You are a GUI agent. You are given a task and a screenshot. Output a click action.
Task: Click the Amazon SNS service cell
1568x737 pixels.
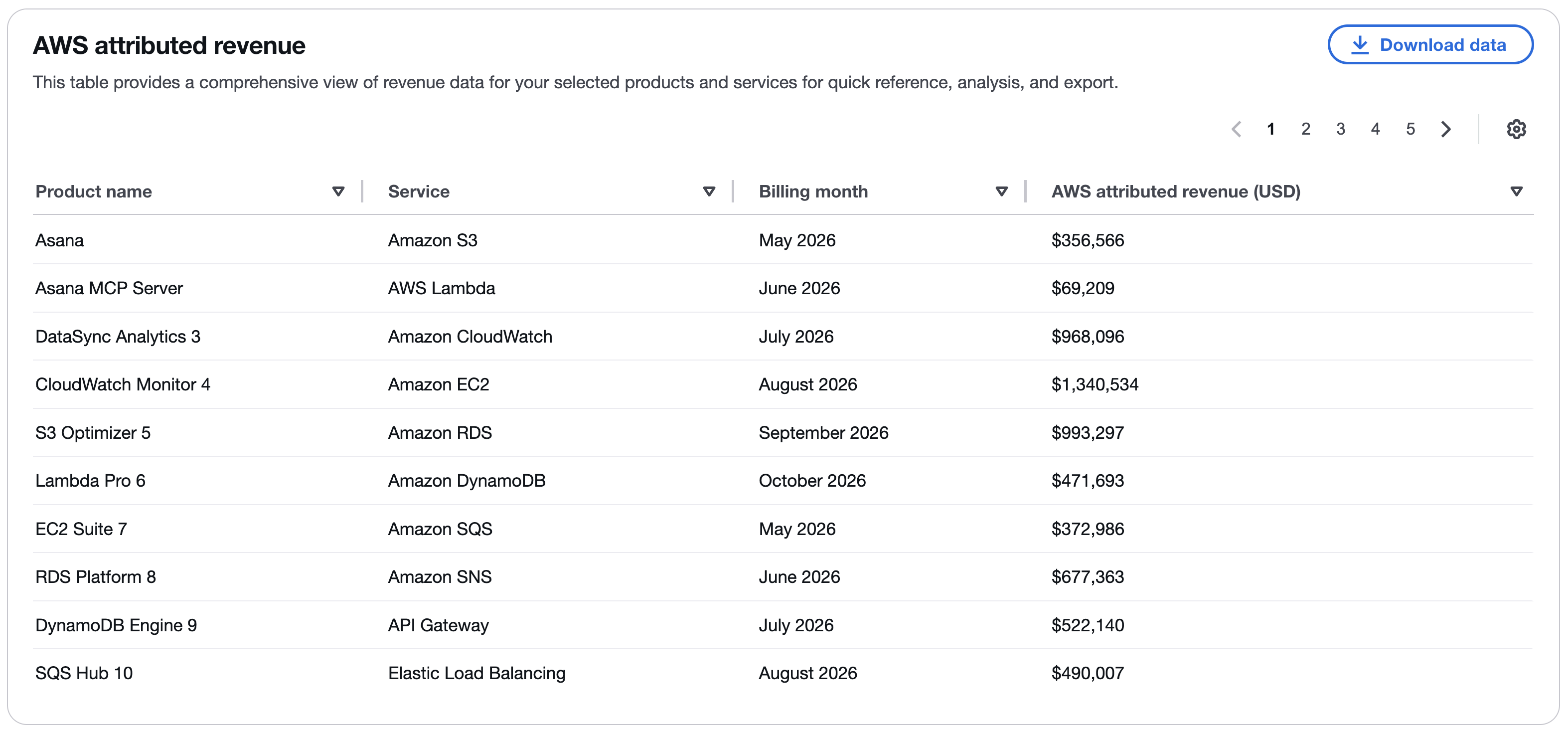pos(440,577)
